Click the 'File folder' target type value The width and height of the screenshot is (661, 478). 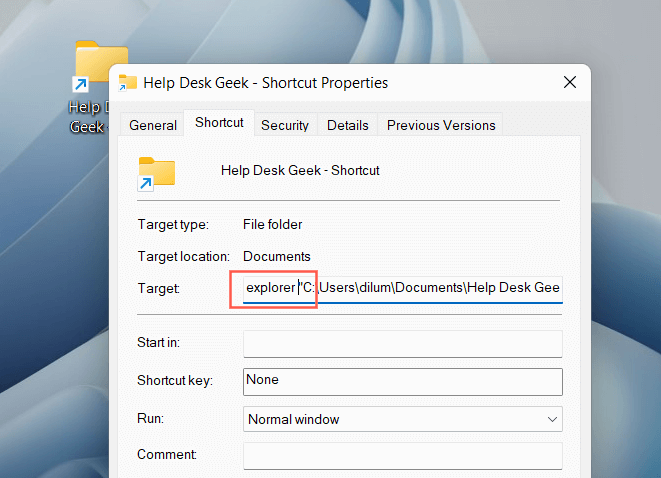pos(272,224)
